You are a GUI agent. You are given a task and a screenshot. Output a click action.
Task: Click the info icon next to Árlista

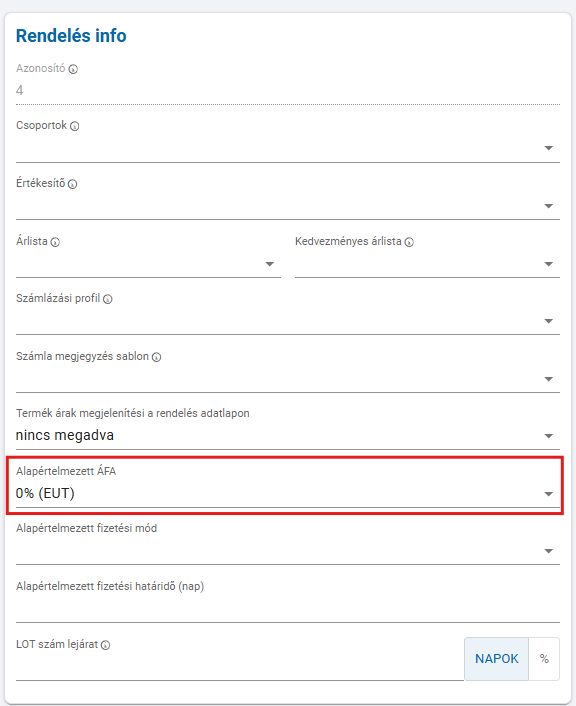tap(55, 243)
